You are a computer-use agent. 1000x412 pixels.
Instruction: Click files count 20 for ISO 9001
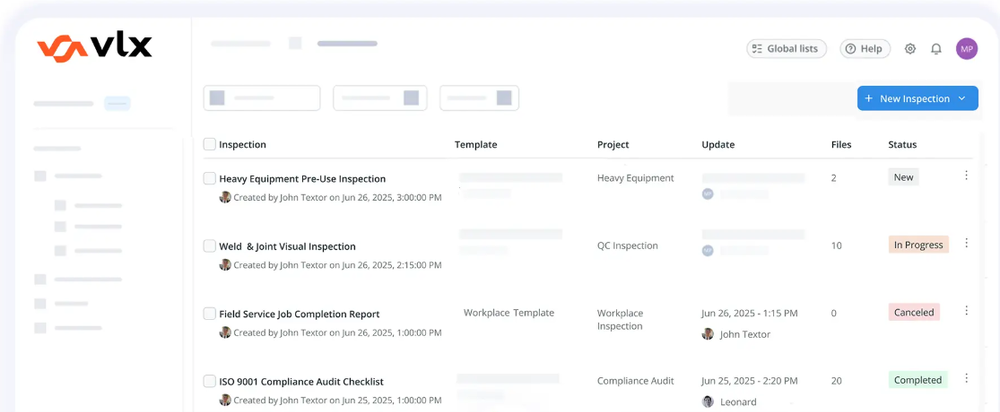point(836,381)
